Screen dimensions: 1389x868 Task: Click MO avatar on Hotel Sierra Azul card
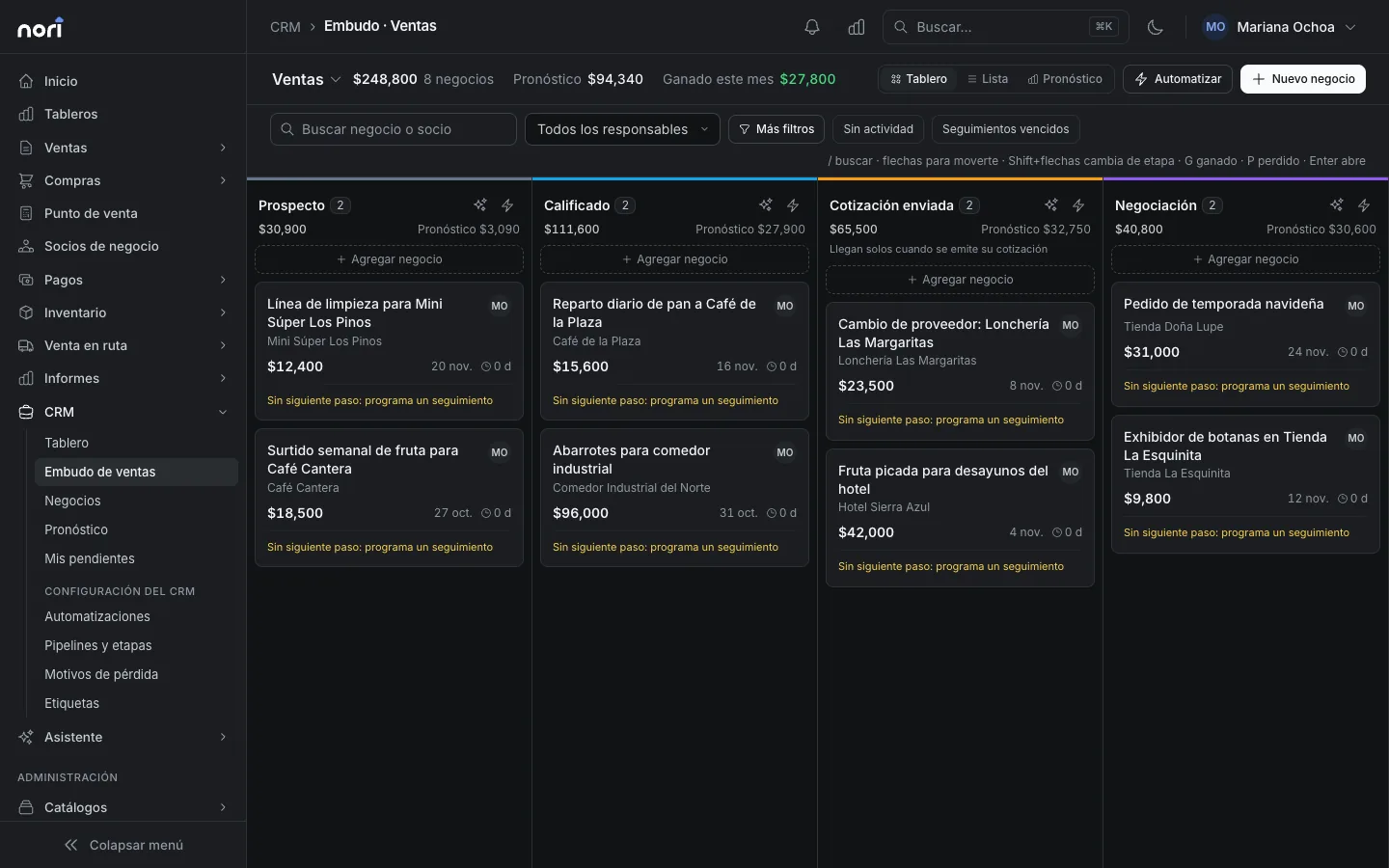tap(1071, 473)
